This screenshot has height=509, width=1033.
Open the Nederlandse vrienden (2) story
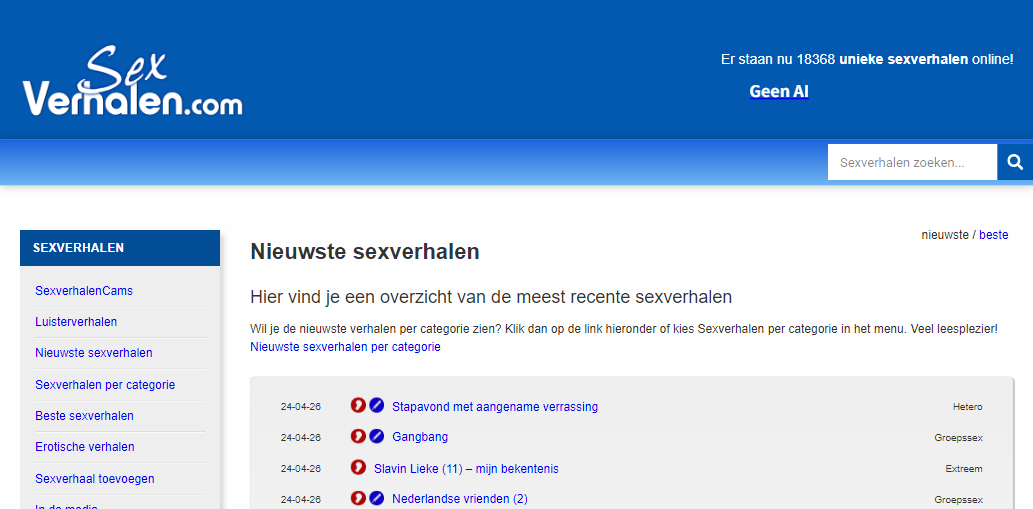460,498
